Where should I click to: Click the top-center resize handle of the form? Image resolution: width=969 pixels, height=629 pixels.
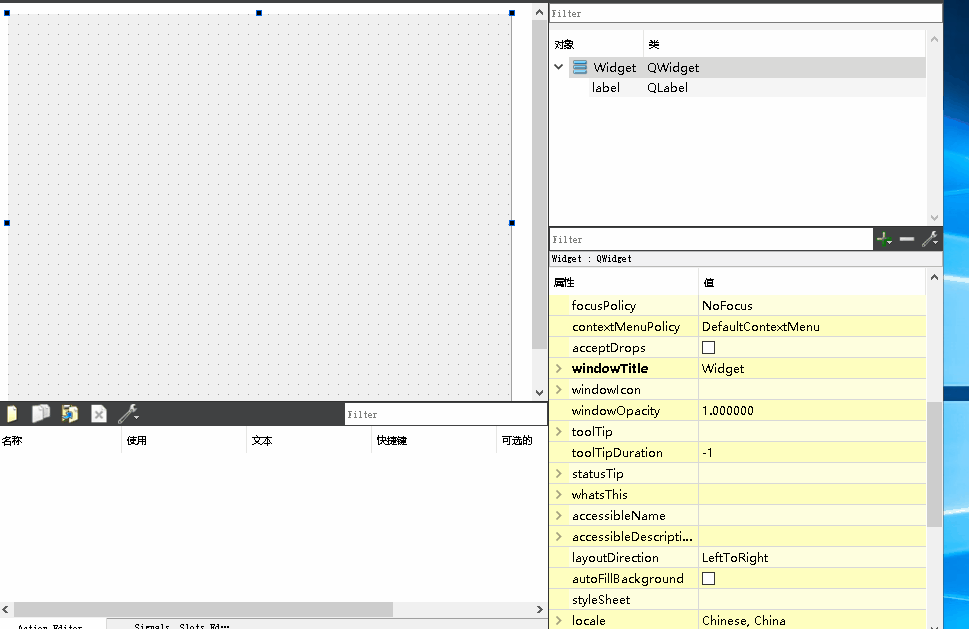tap(259, 13)
